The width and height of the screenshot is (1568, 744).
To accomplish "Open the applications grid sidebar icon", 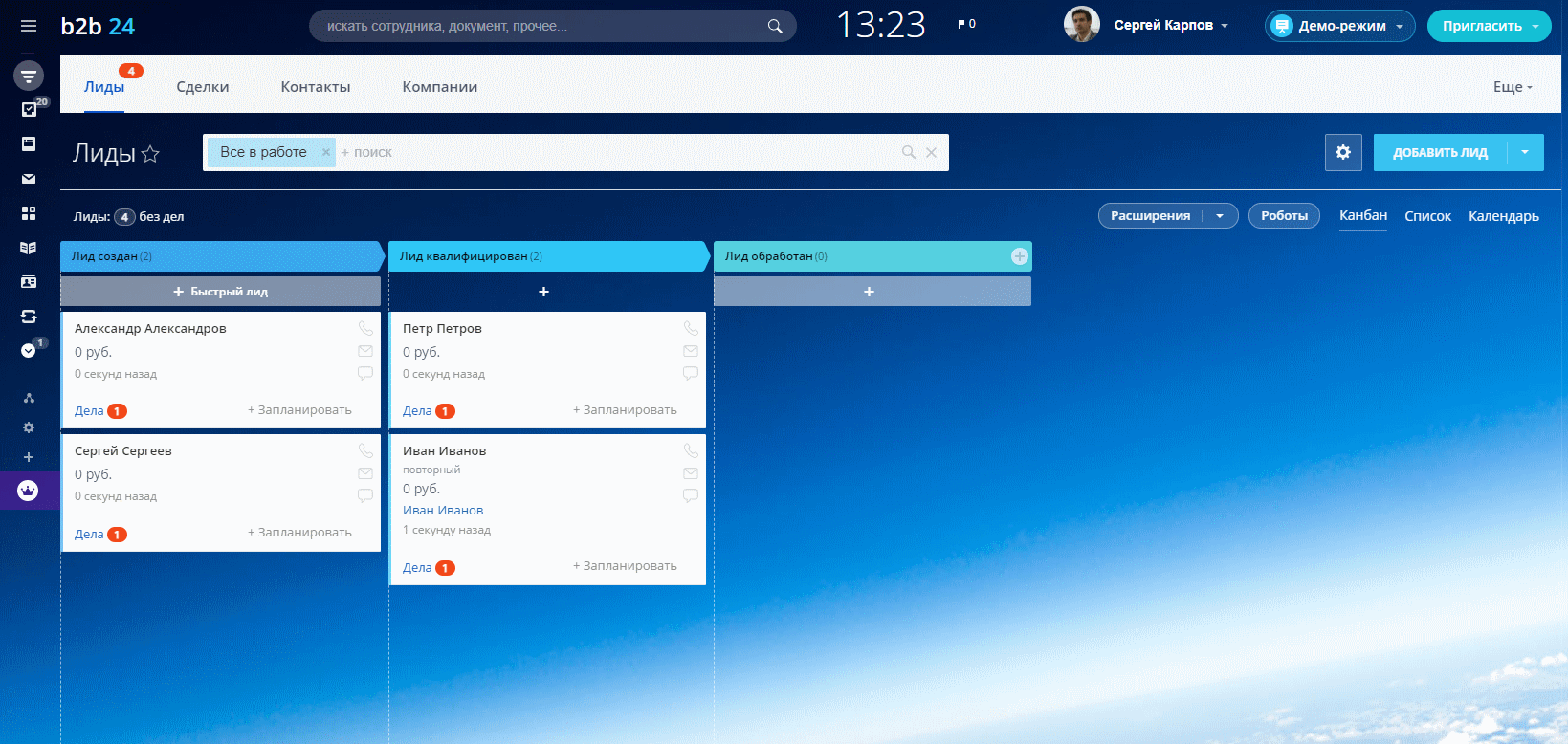I will pos(29,213).
